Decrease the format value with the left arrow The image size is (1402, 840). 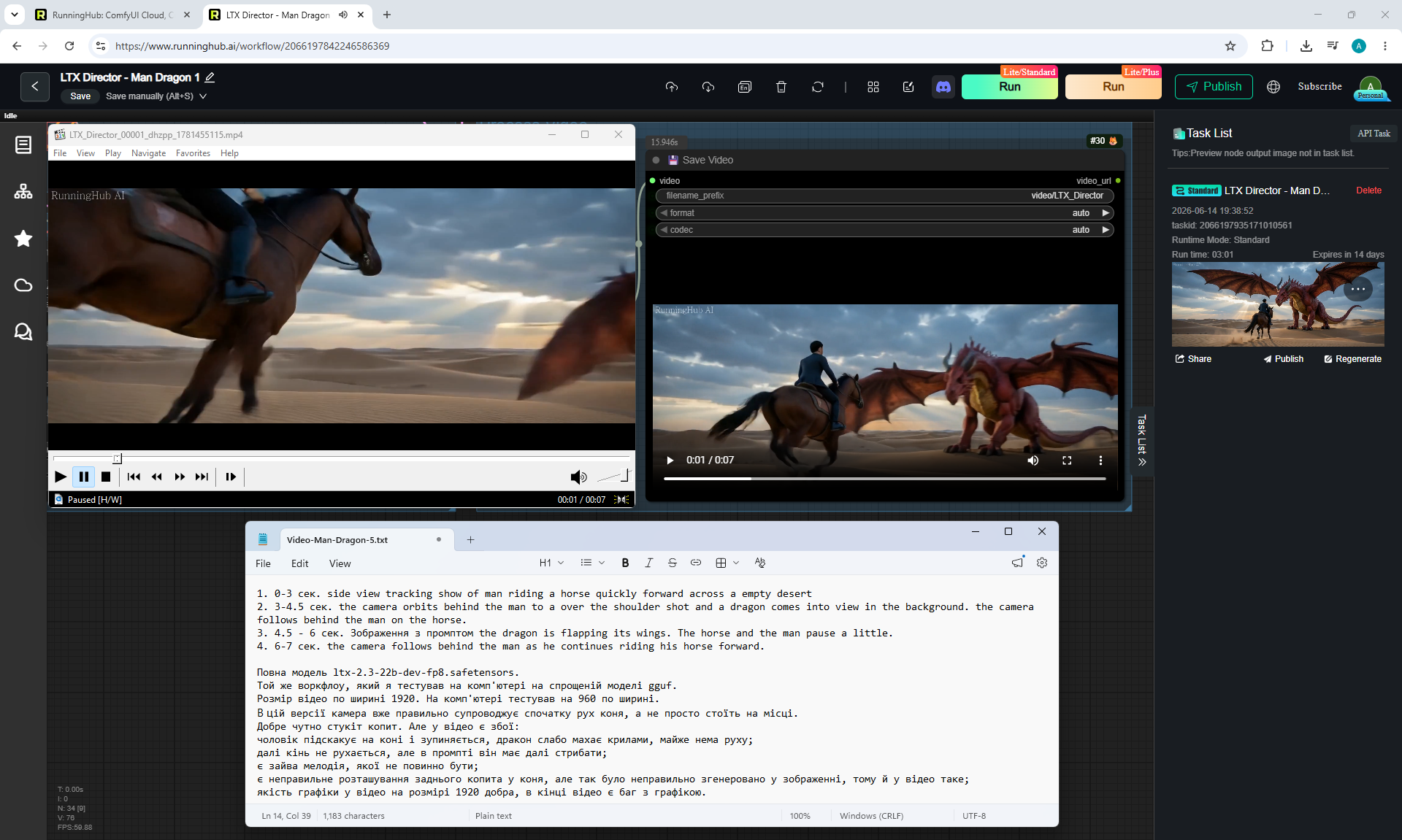coord(664,213)
